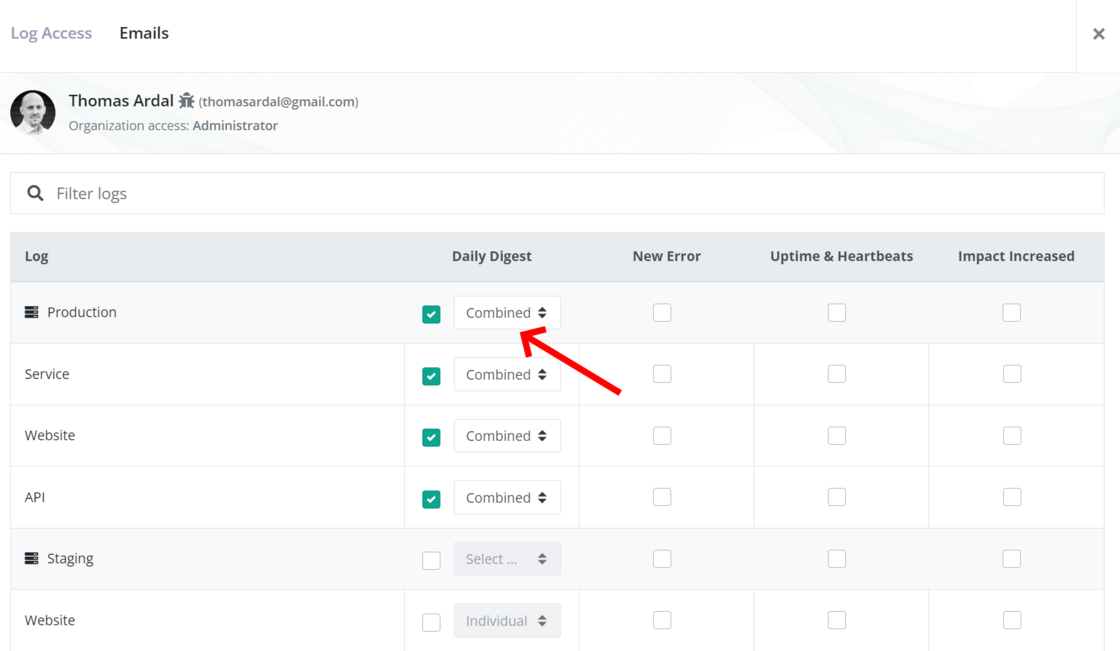Click Thomas Ardal's avatar photo
1120x651 pixels.
[x=33, y=112]
